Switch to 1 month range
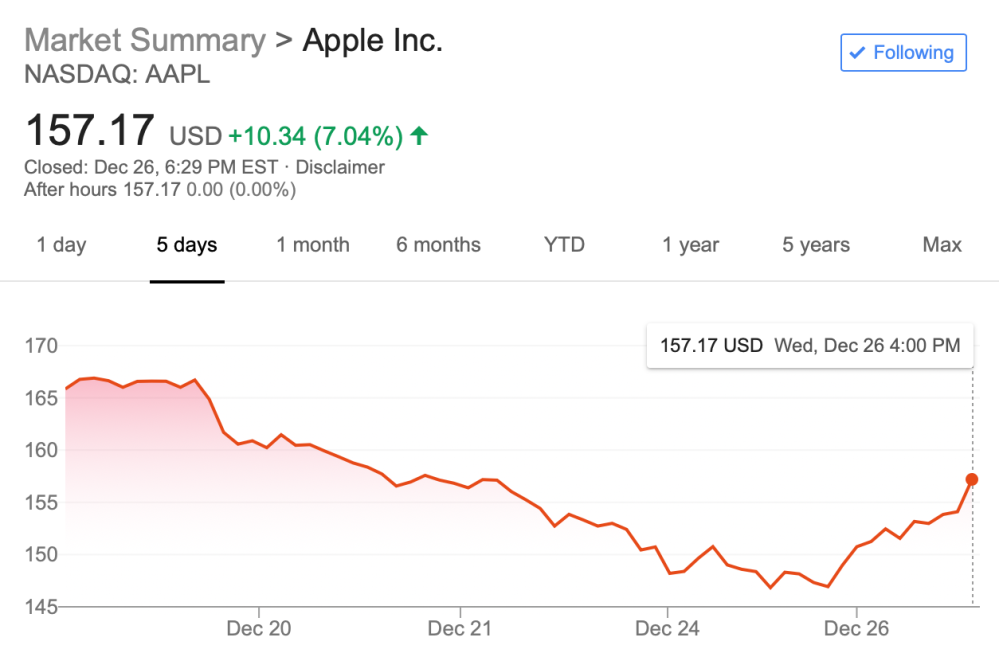 313,245
